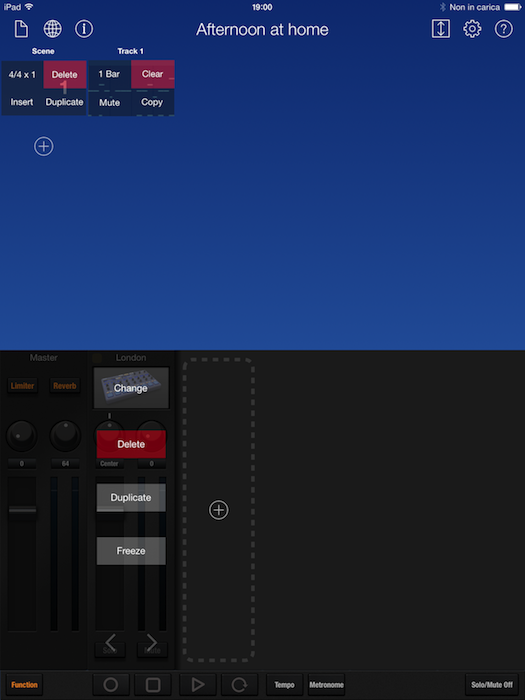The width and height of the screenshot is (525, 700).
Task: Toggle the Function mode button
Action: coord(25,684)
